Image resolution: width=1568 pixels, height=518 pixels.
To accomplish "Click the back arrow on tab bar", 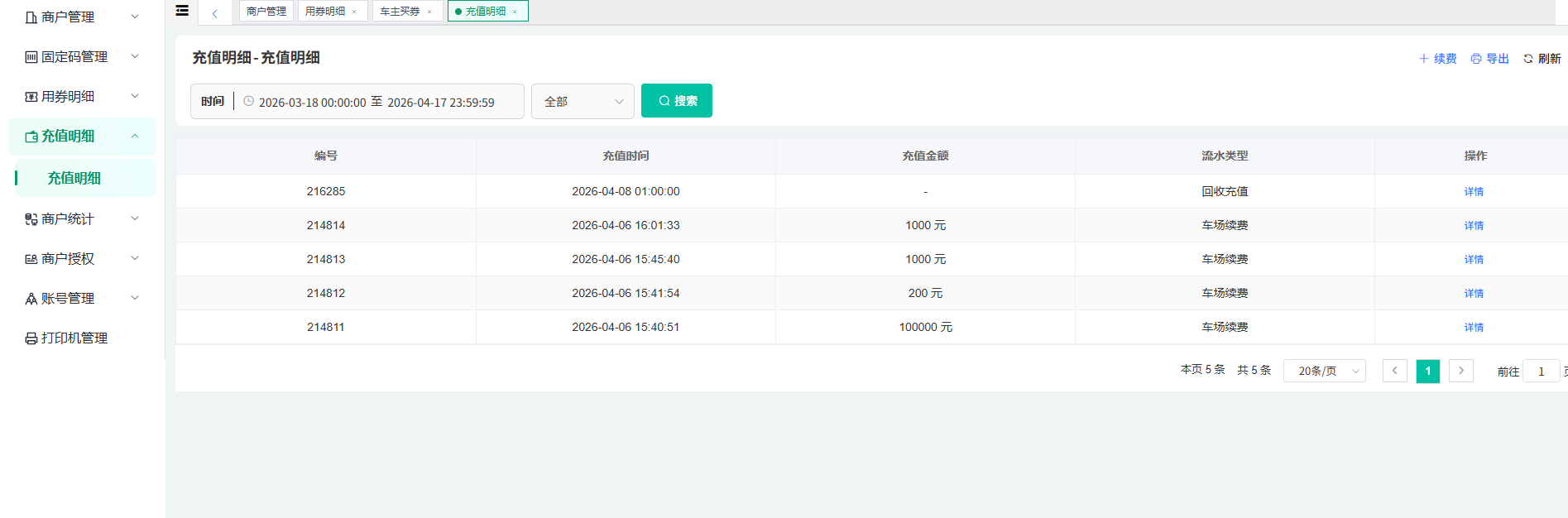I will coord(215,12).
